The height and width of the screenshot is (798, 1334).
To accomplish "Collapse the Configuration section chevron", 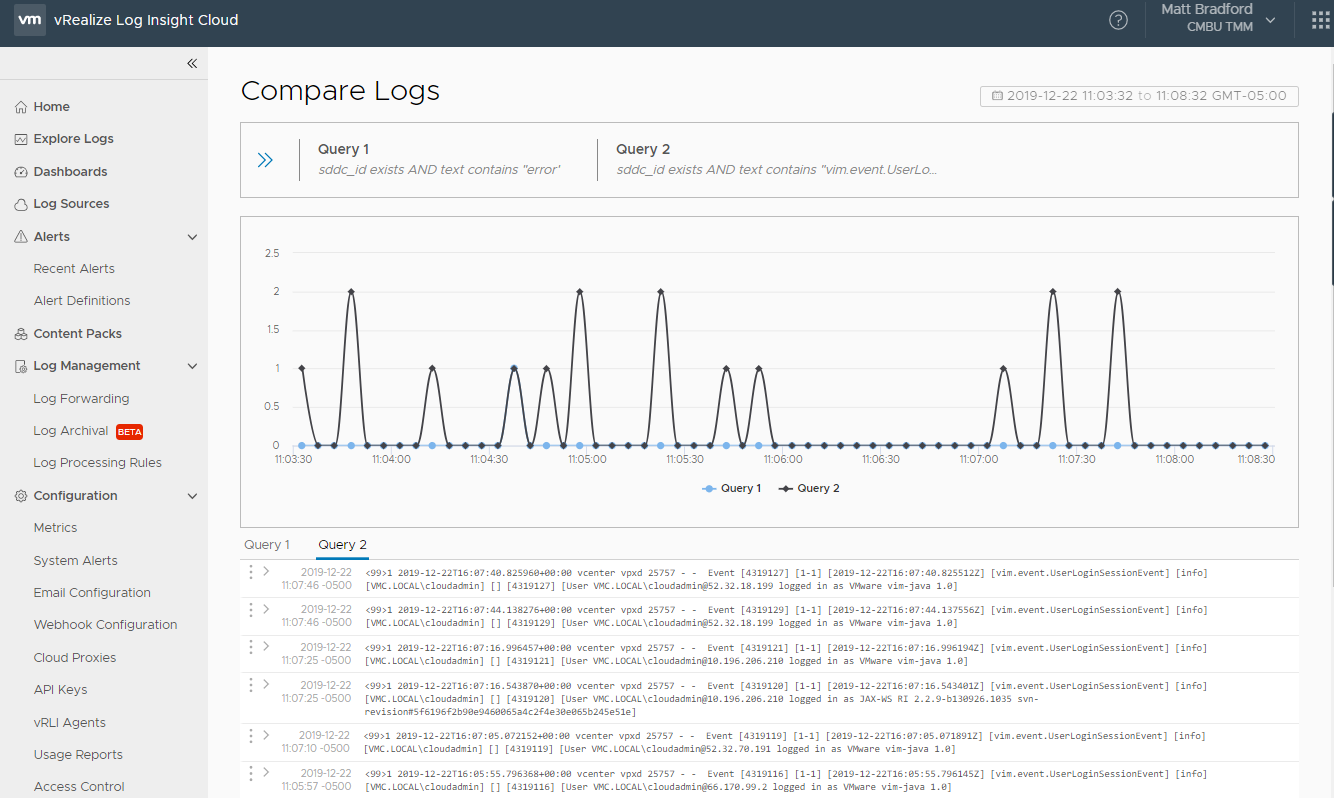I will pos(193,496).
